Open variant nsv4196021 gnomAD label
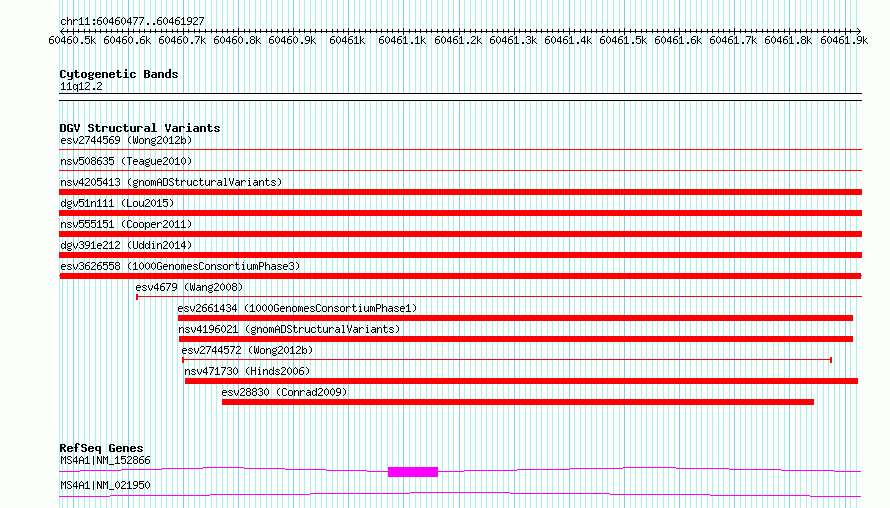Image resolution: width=890 pixels, height=508 pixels. [289, 329]
